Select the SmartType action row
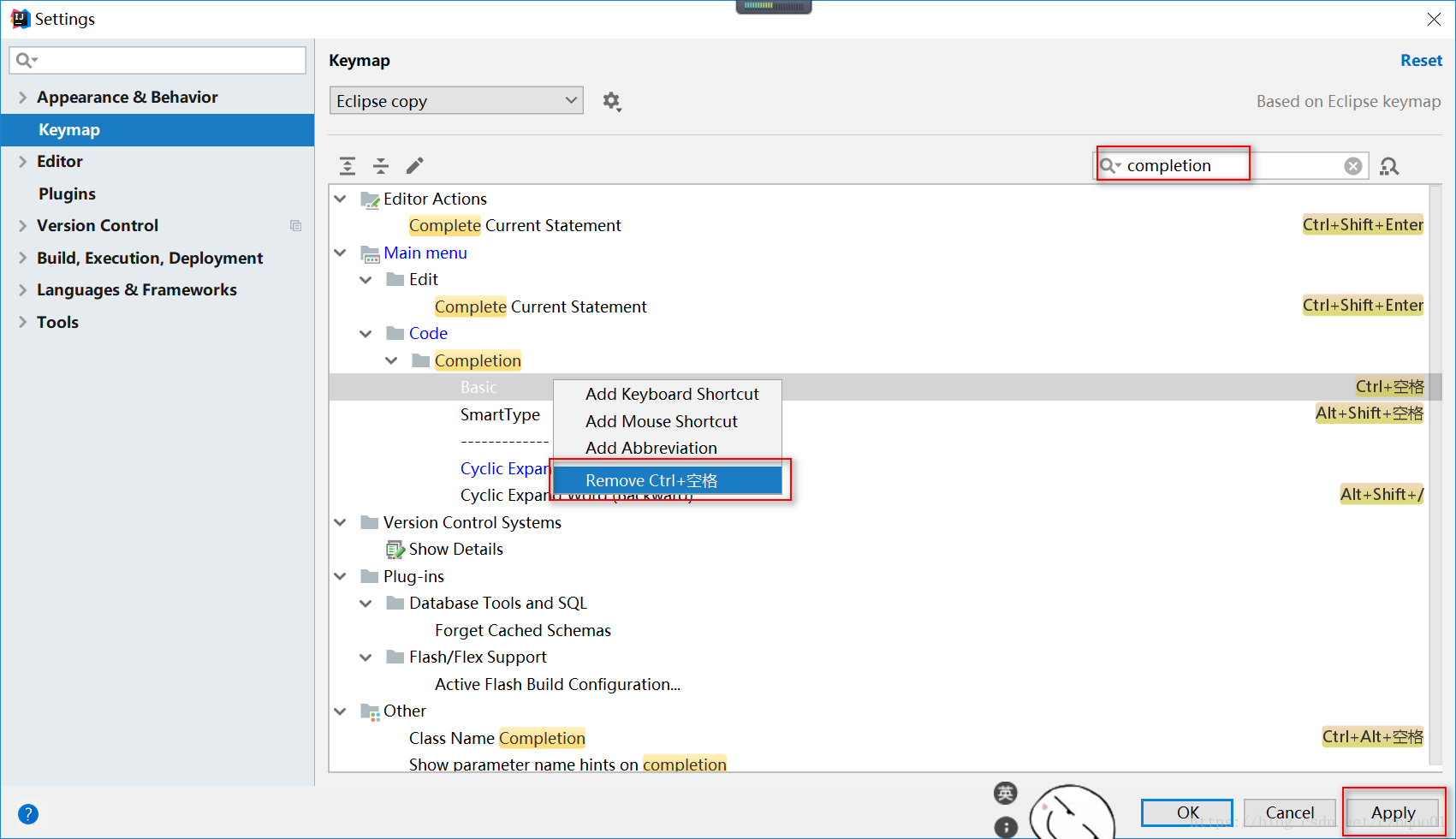Viewport: 1456px width, 839px height. 879,415
